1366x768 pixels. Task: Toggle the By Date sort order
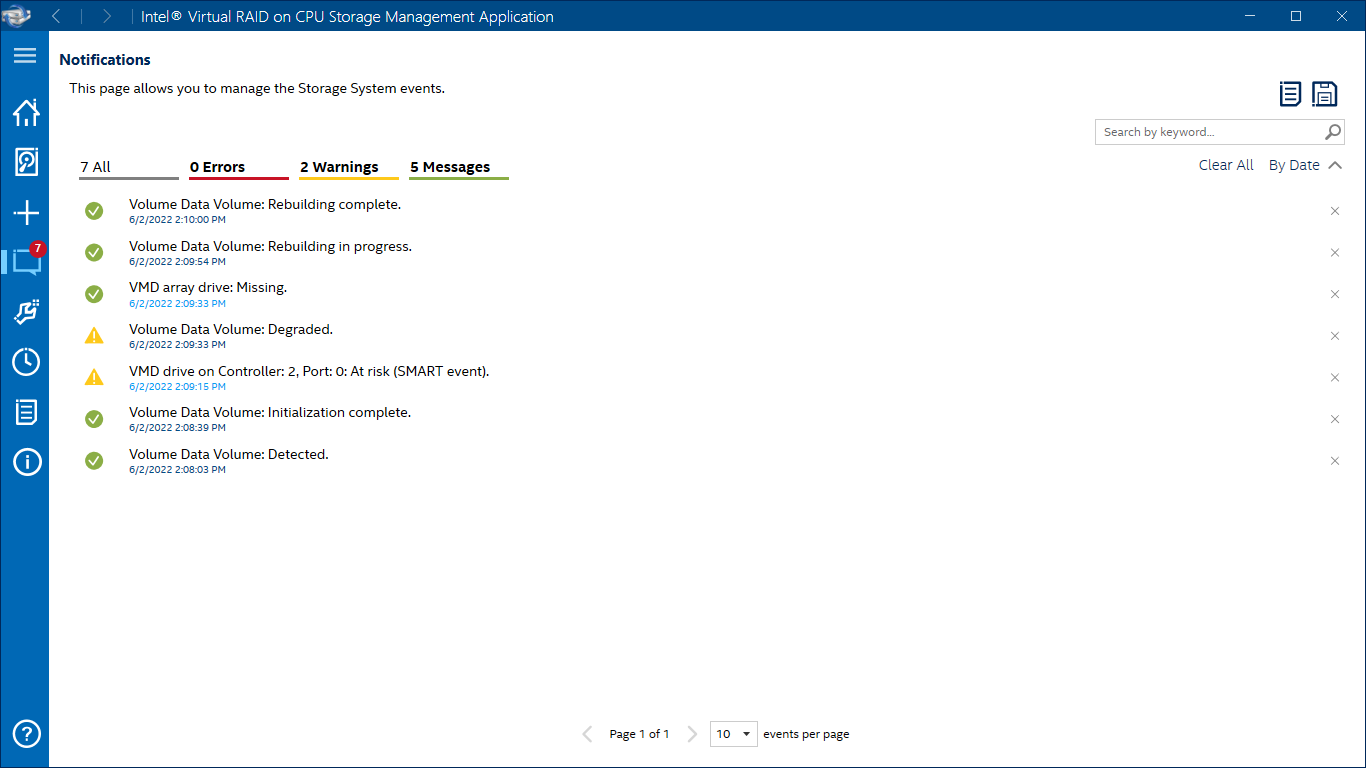tap(1305, 165)
